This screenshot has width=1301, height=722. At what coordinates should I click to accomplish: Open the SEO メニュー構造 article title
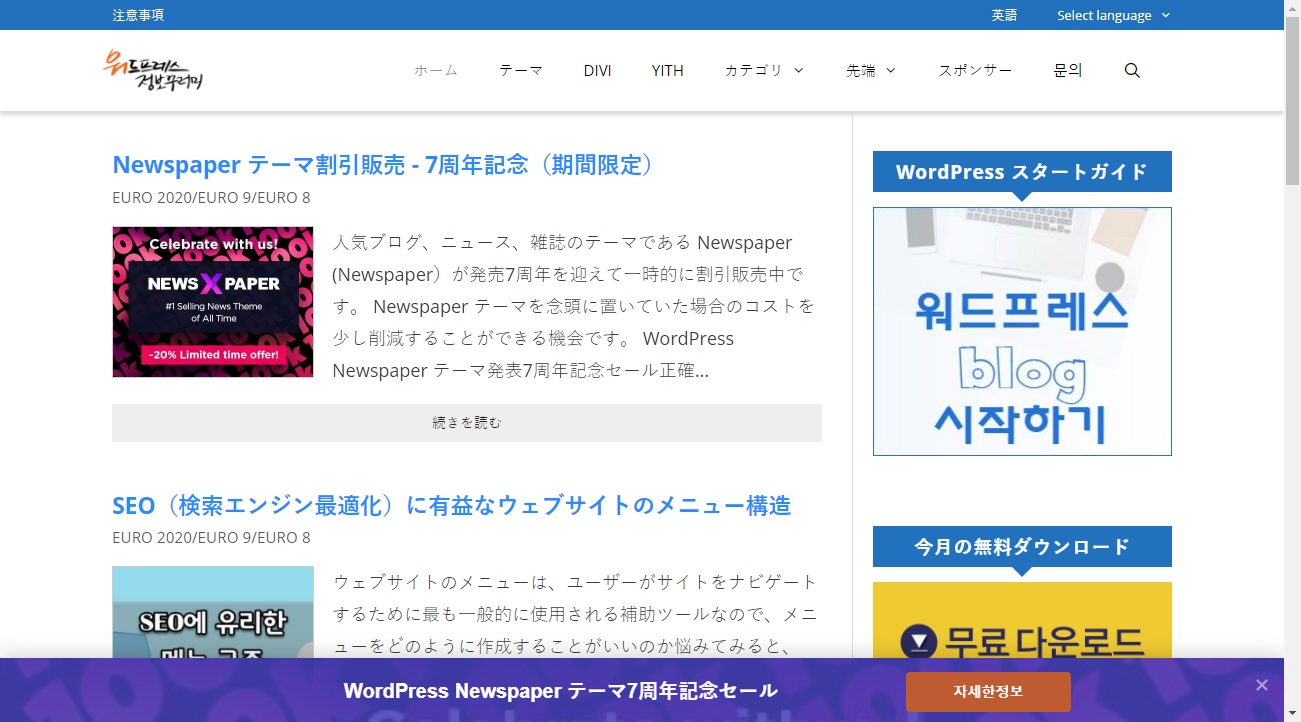pyautogui.click(x=452, y=505)
